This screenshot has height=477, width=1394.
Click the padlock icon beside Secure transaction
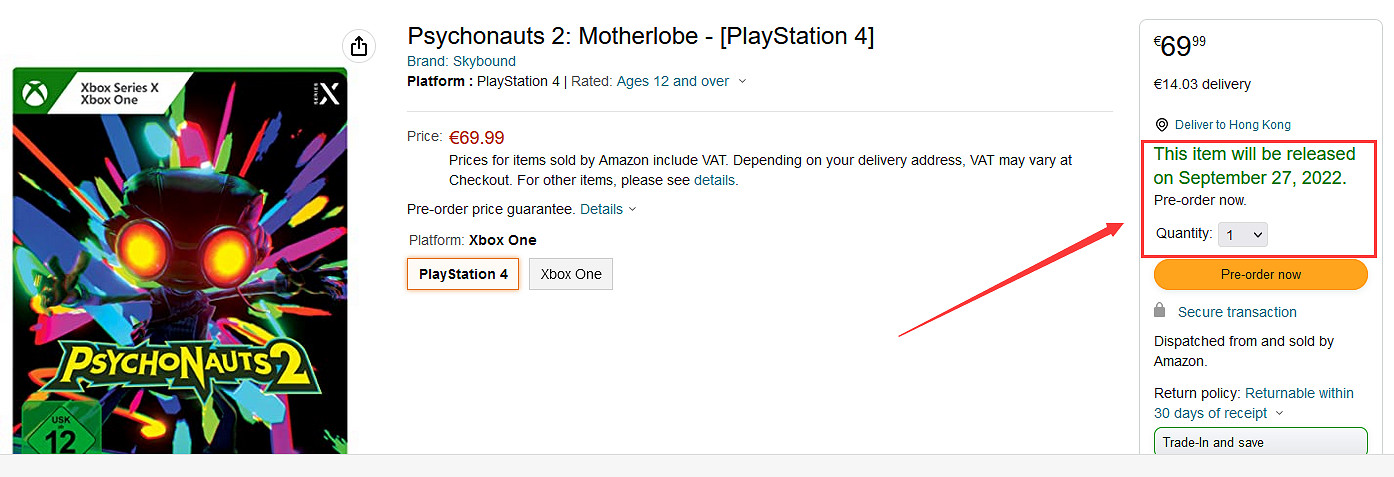coord(1160,310)
